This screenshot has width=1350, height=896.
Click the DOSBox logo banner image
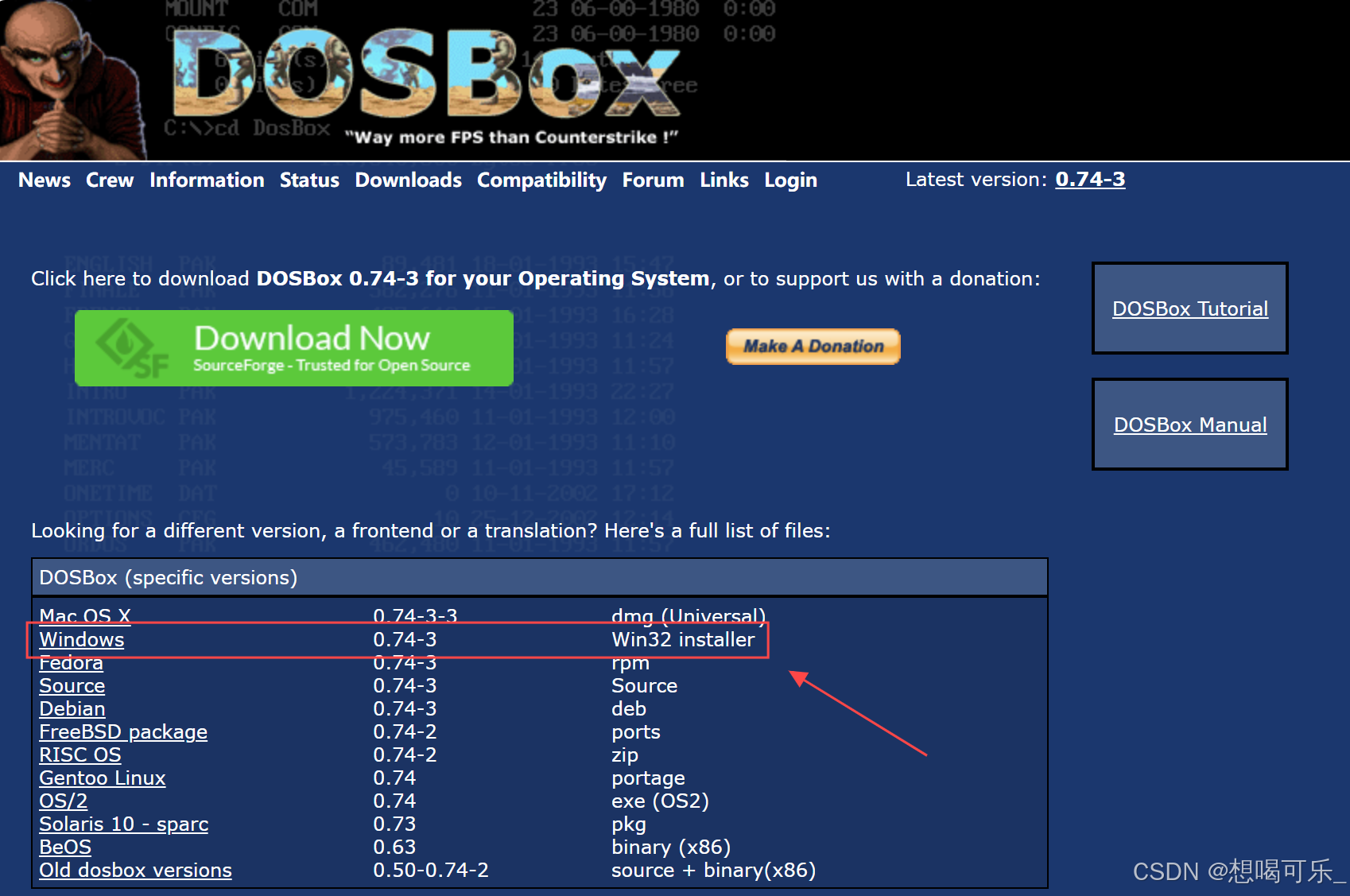click(425, 73)
